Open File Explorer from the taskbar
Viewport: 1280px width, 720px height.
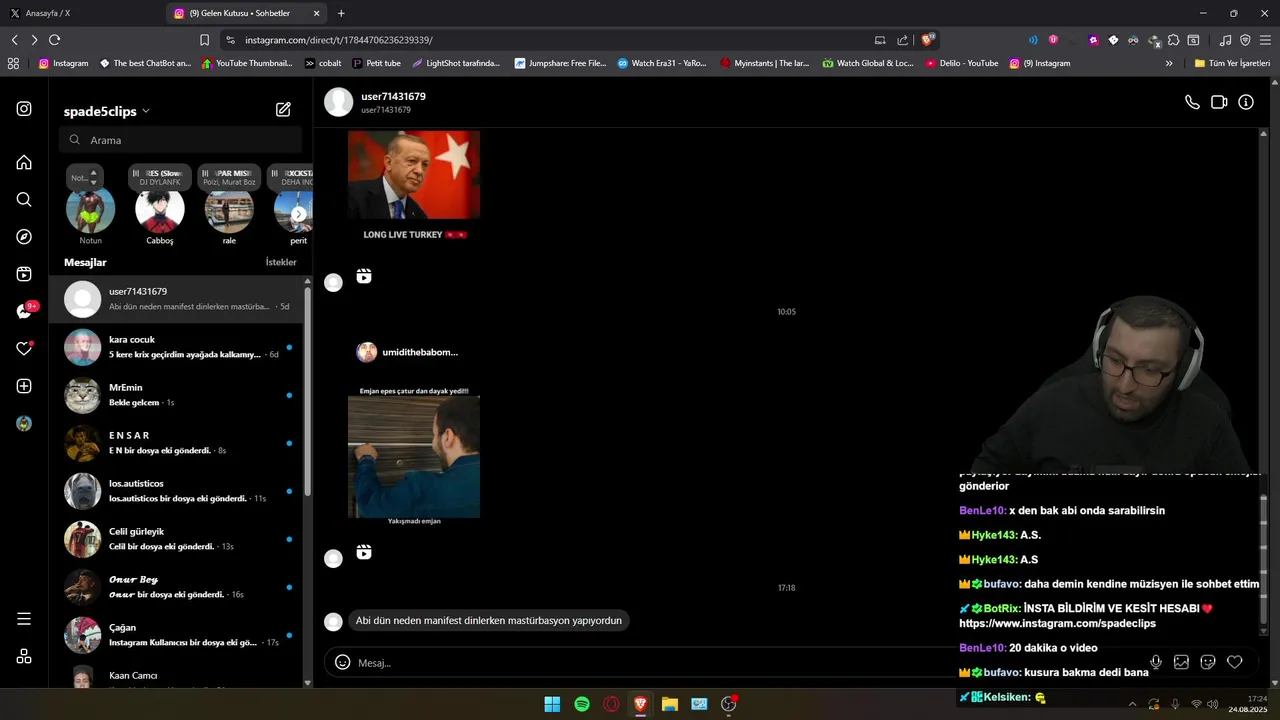(x=670, y=704)
